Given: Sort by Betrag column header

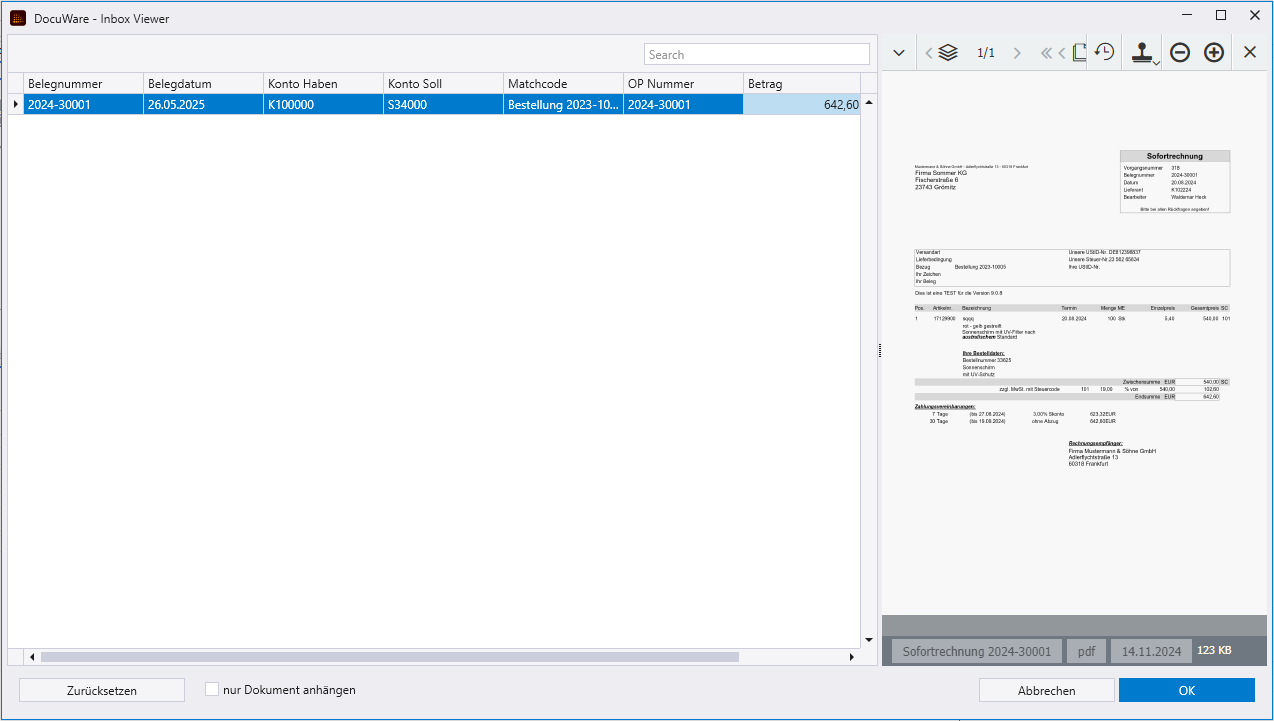Looking at the screenshot, I should [x=802, y=83].
